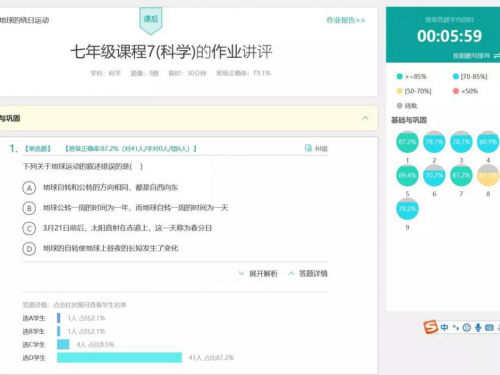Screen dimensions: 500x375
Task: Select answer option D radio circle
Action: (29, 249)
